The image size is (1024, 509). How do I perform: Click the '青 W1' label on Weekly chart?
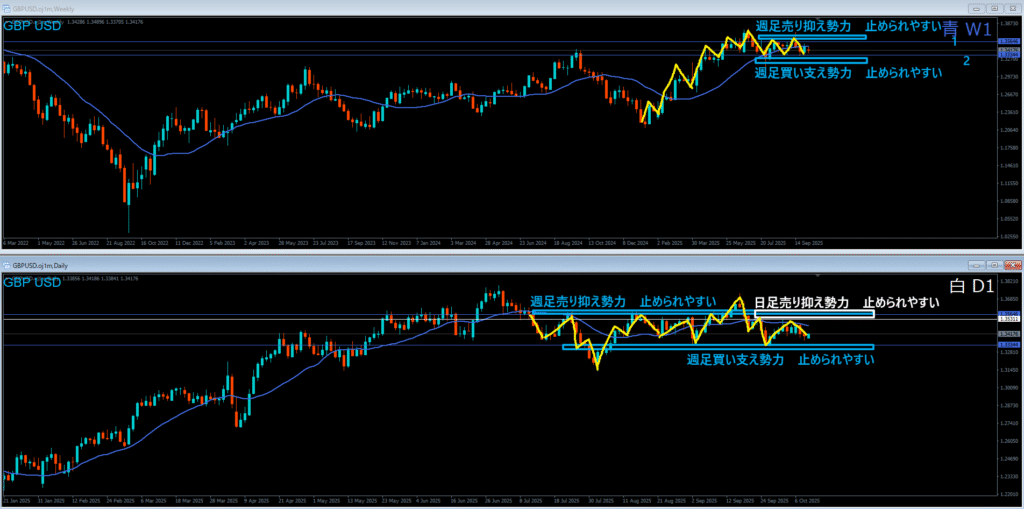966,30
